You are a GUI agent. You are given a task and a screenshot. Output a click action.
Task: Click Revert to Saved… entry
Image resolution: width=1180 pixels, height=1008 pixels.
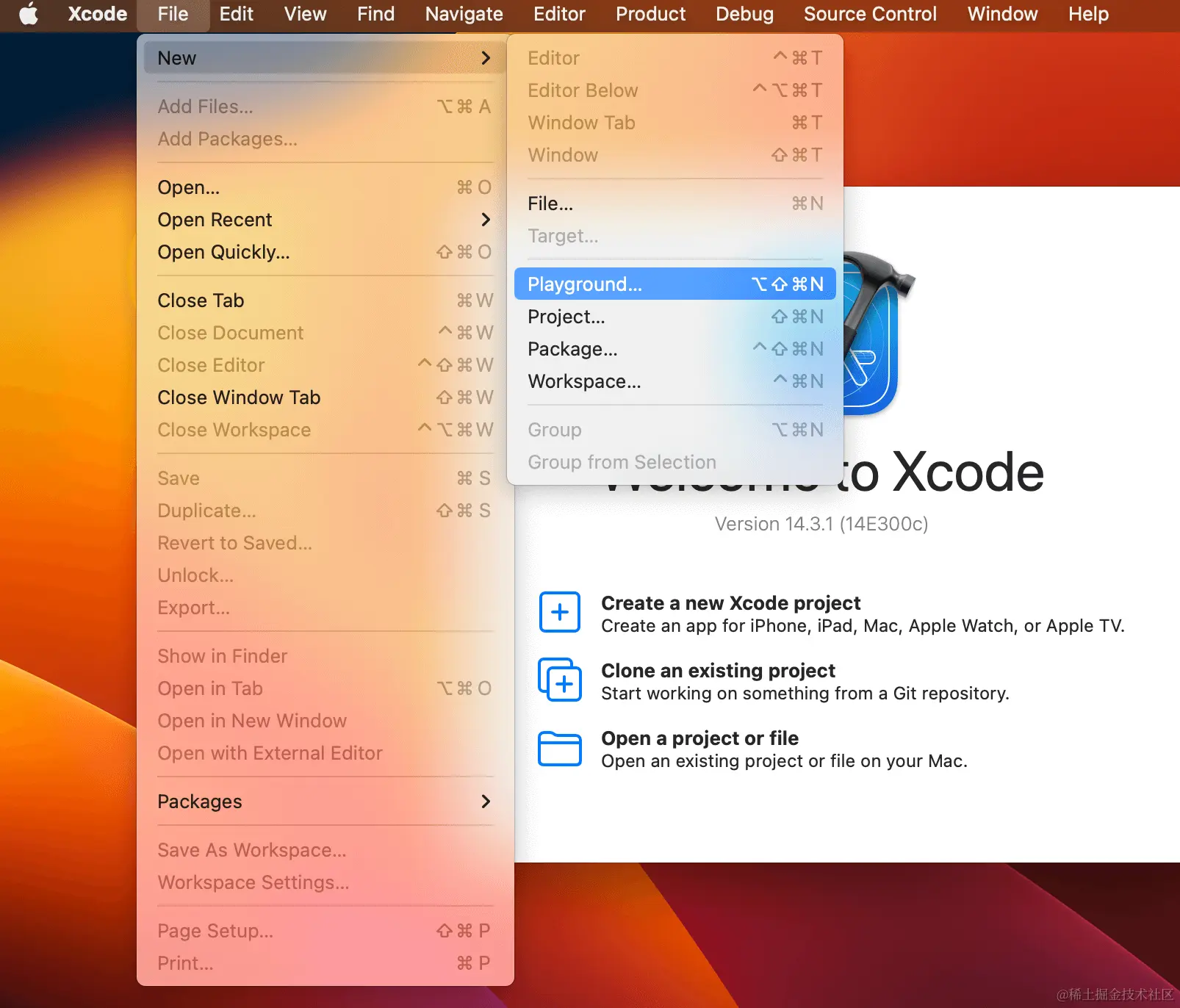coord(325,543)
